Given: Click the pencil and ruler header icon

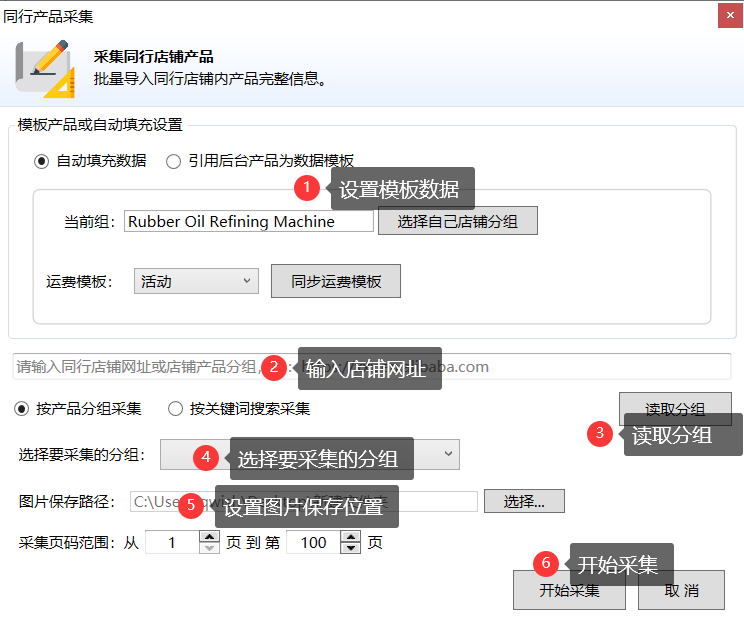Looking at the screenshot, I should coord(46,67).
